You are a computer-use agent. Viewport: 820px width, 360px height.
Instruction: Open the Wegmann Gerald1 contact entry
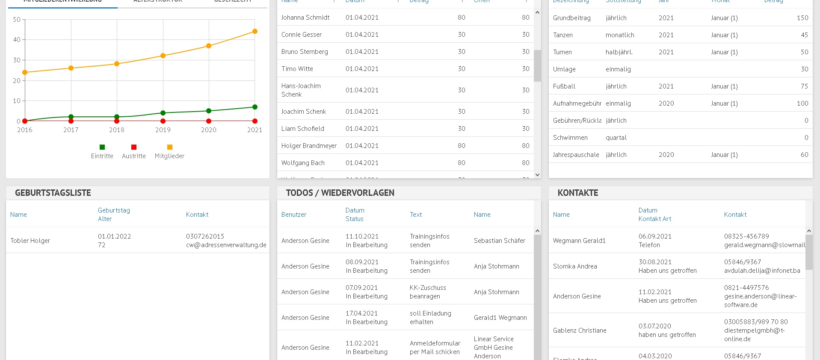click(677, 241)
